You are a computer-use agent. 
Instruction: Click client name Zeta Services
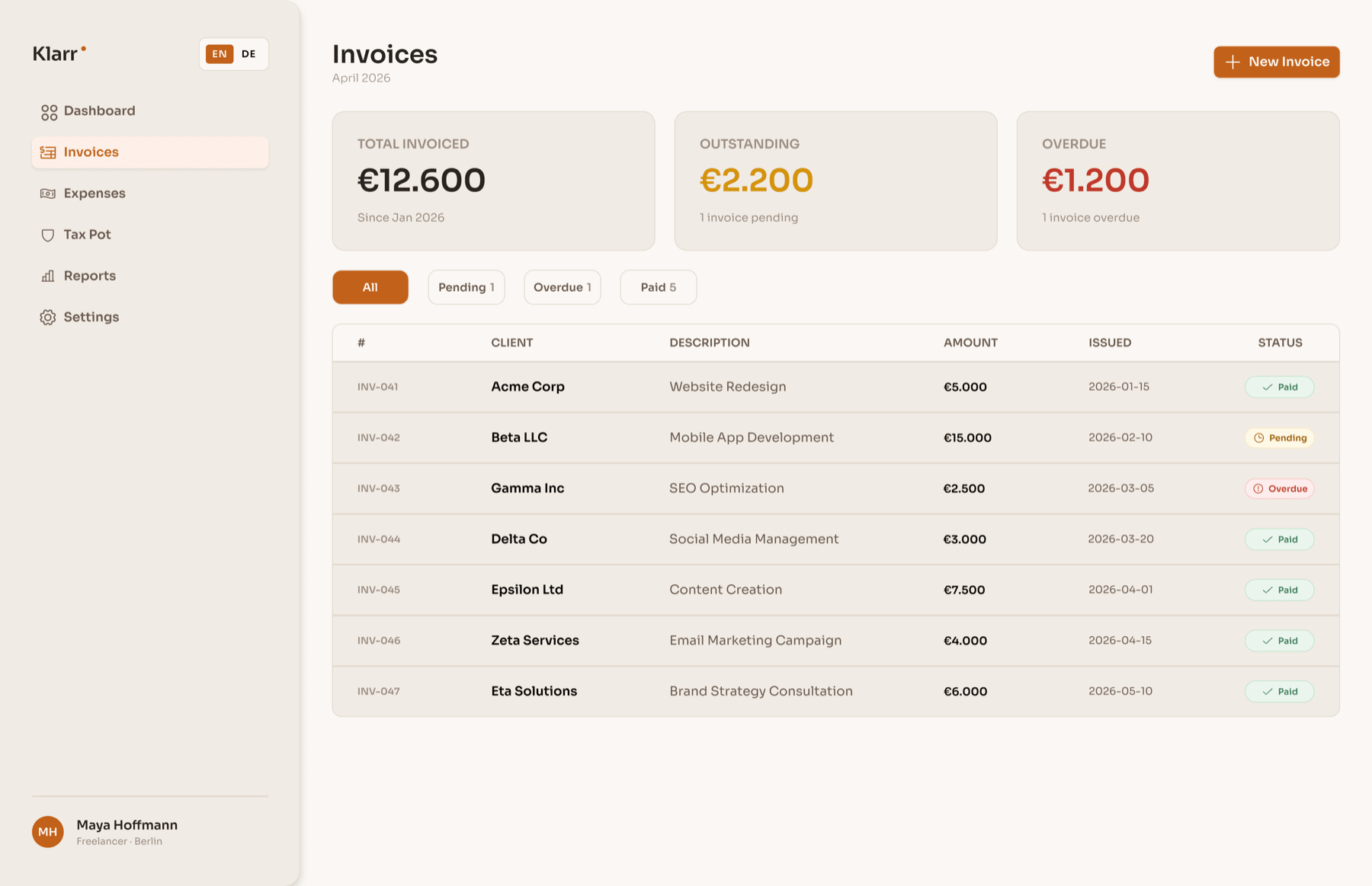(x=535, y=641)
